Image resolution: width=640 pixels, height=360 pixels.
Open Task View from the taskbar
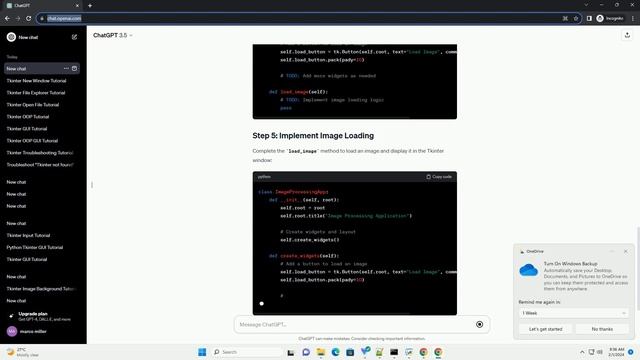[291, 352]
